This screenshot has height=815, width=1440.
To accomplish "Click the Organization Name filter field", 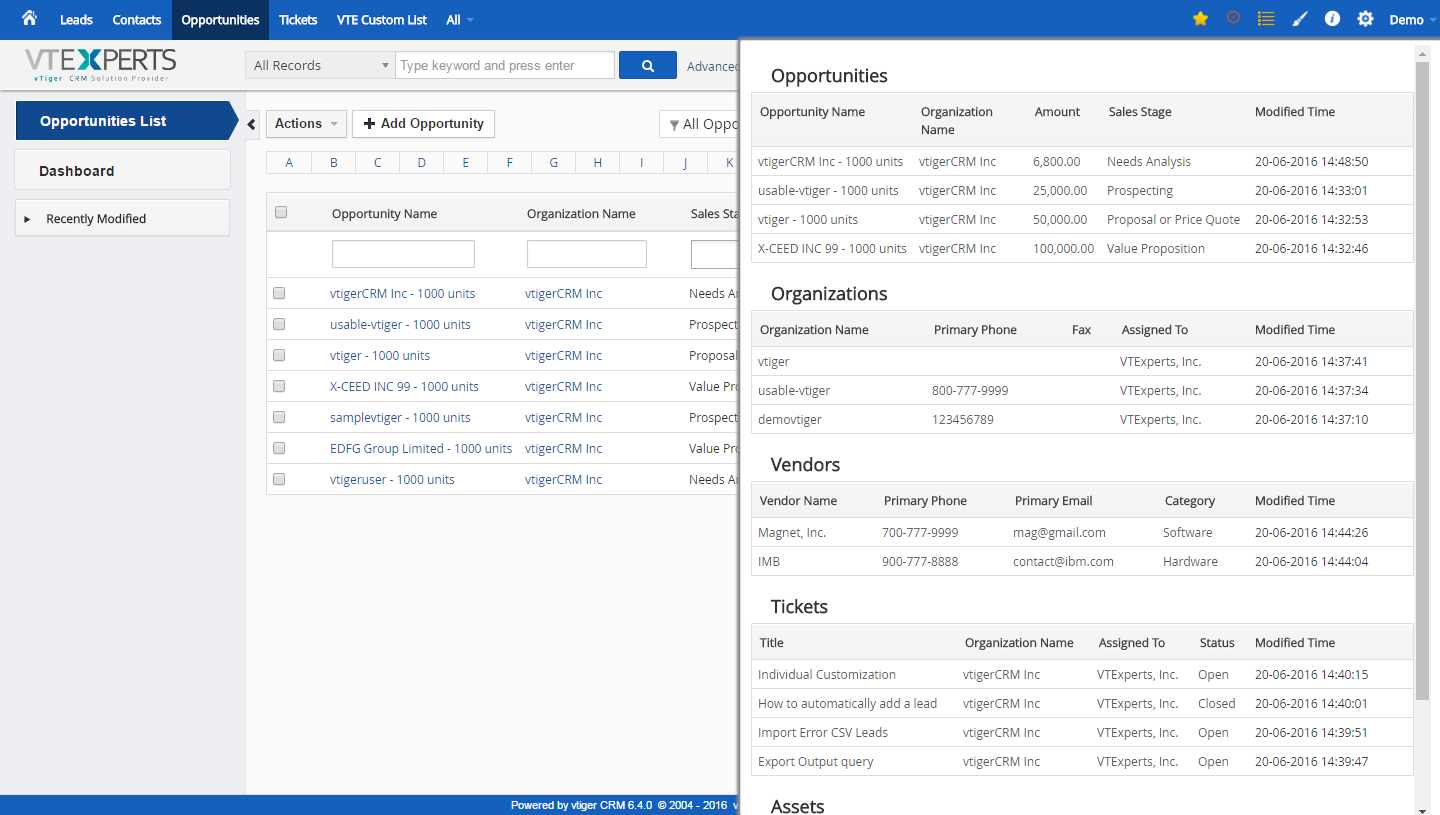I will click(587, 254).
